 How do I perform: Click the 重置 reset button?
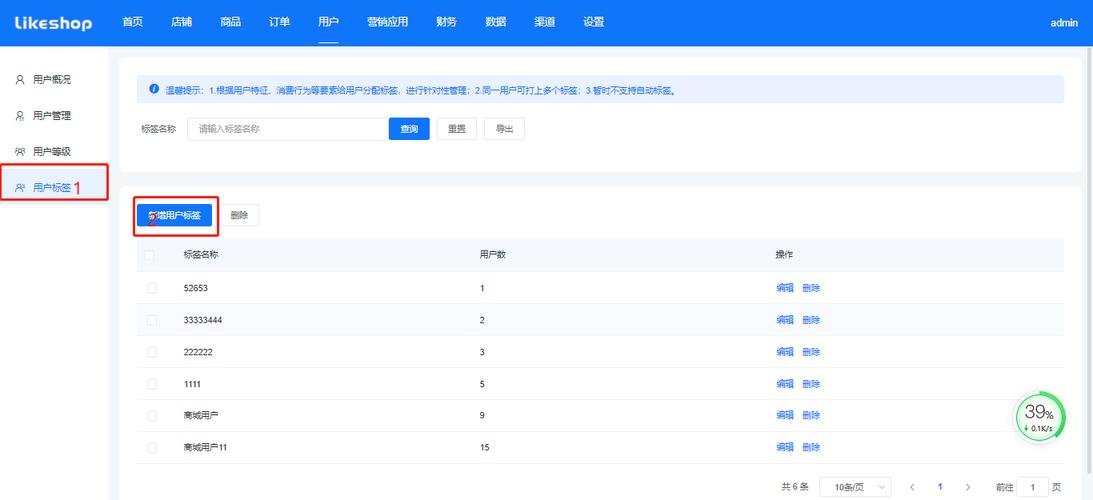click(457, 129)
